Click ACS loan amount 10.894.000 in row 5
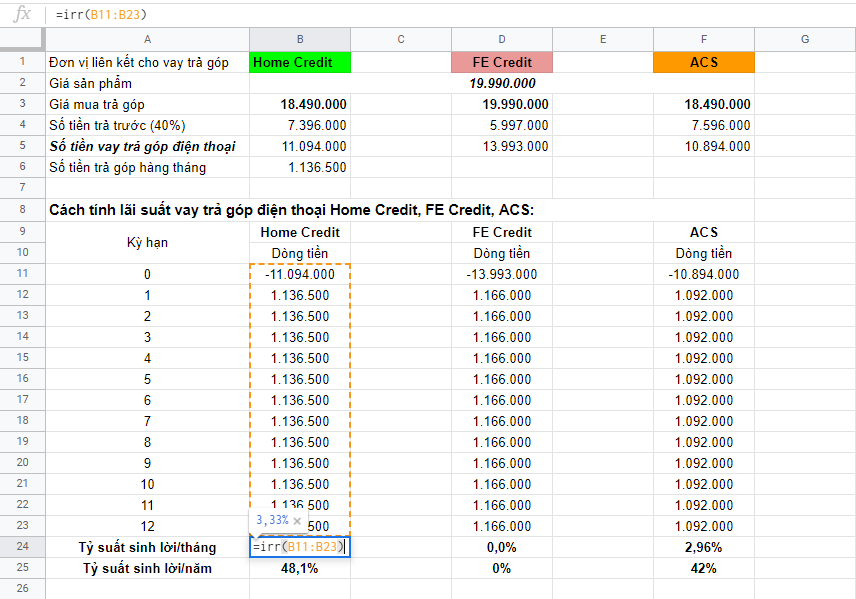The width and height of the screenshot is (856, 599). click(704, 146)
